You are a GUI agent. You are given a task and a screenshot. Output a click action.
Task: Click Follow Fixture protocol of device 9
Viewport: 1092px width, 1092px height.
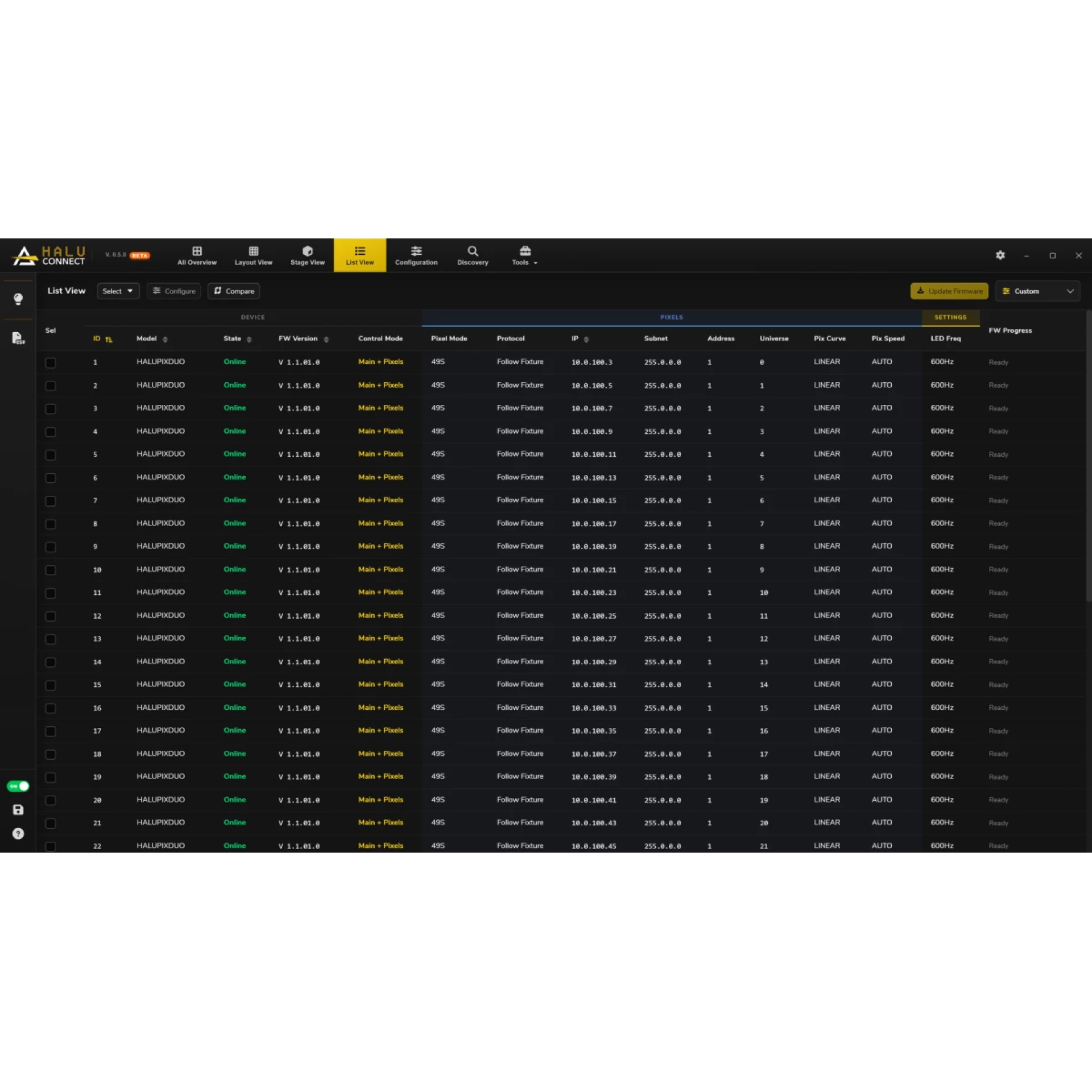pos(520,546)
